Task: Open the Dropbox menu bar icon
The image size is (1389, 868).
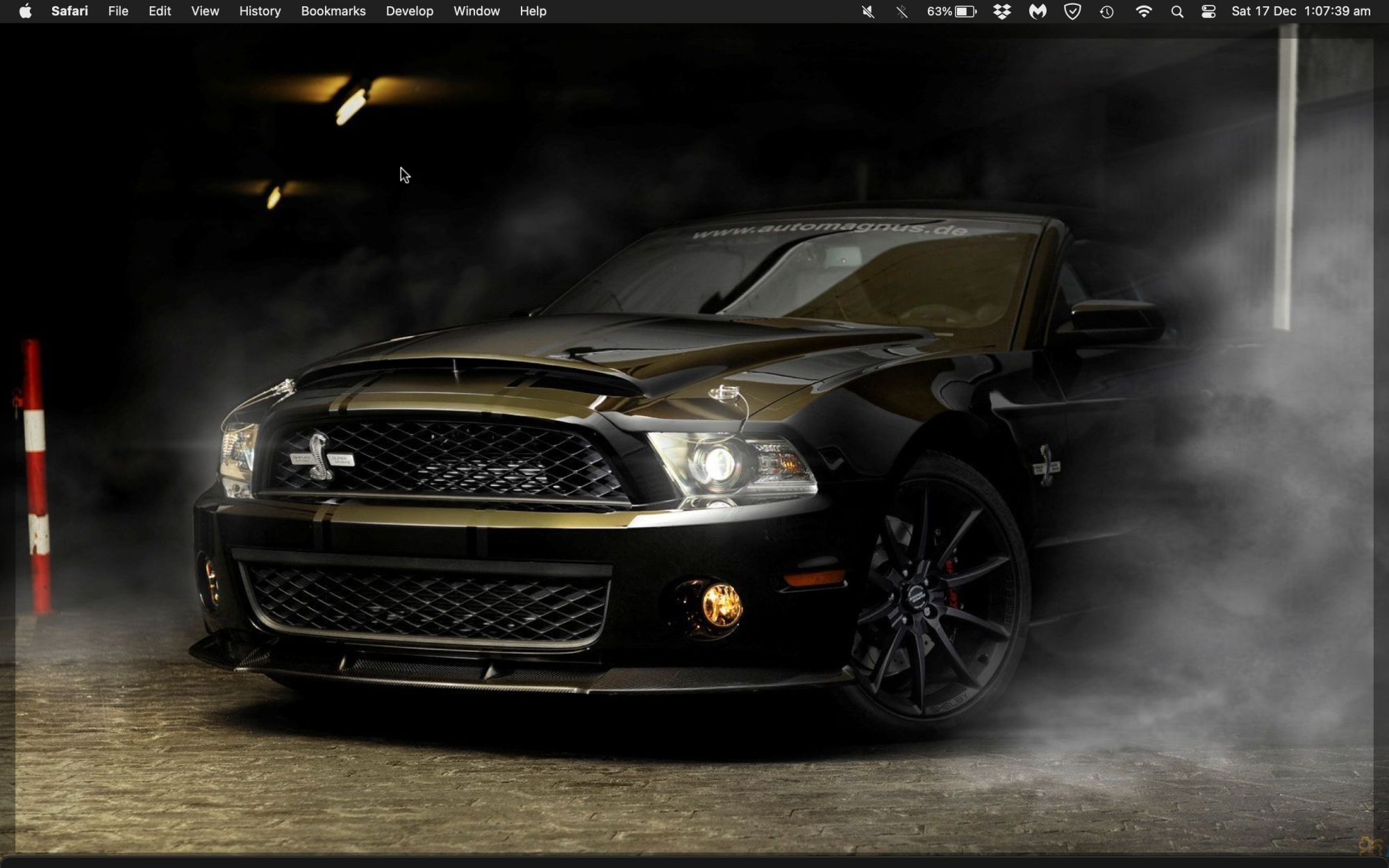Action: coord(1001,11)
